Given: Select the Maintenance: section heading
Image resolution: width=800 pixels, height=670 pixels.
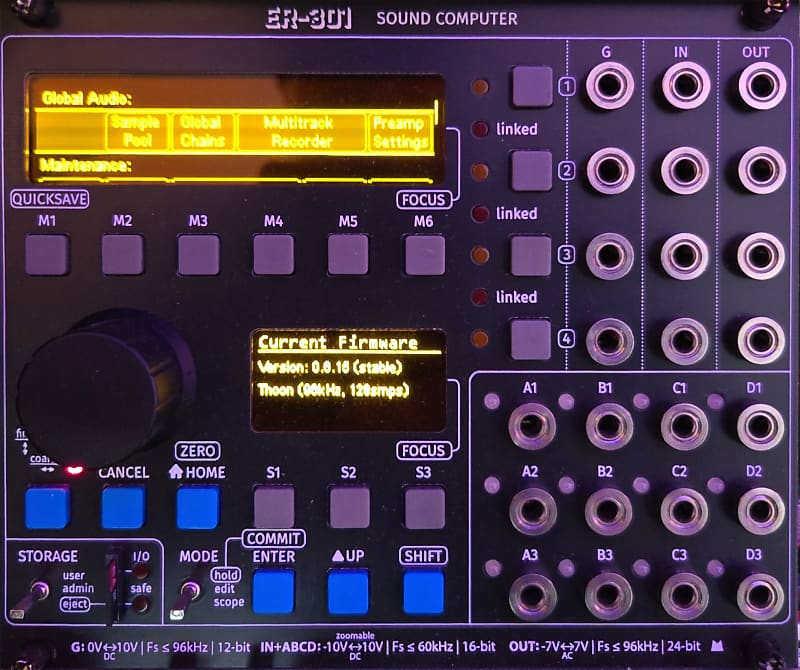Looking at the screenshot, I should coord(85,165).
